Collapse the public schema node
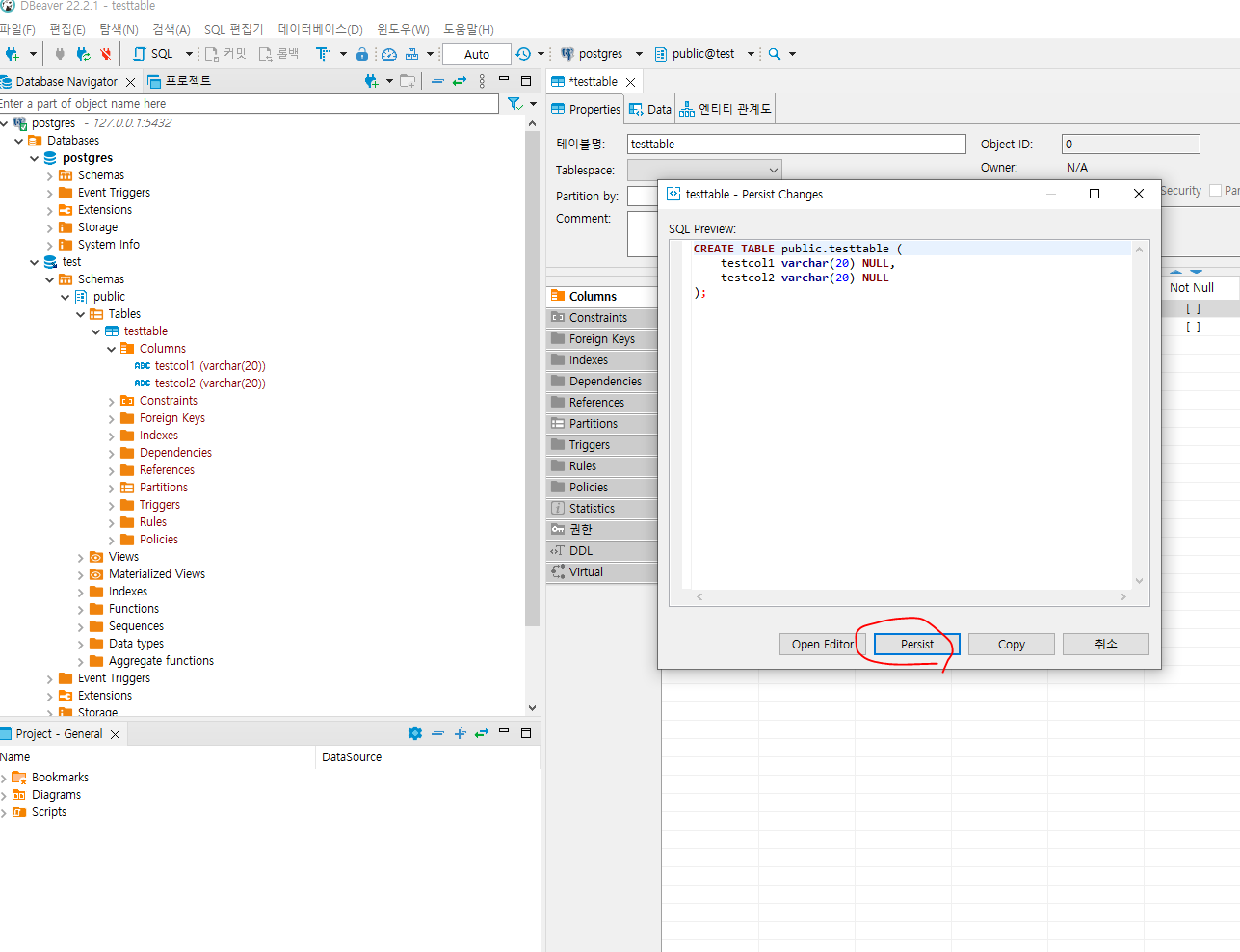This screenshot has width=1240, height=952. click(66, 297)
